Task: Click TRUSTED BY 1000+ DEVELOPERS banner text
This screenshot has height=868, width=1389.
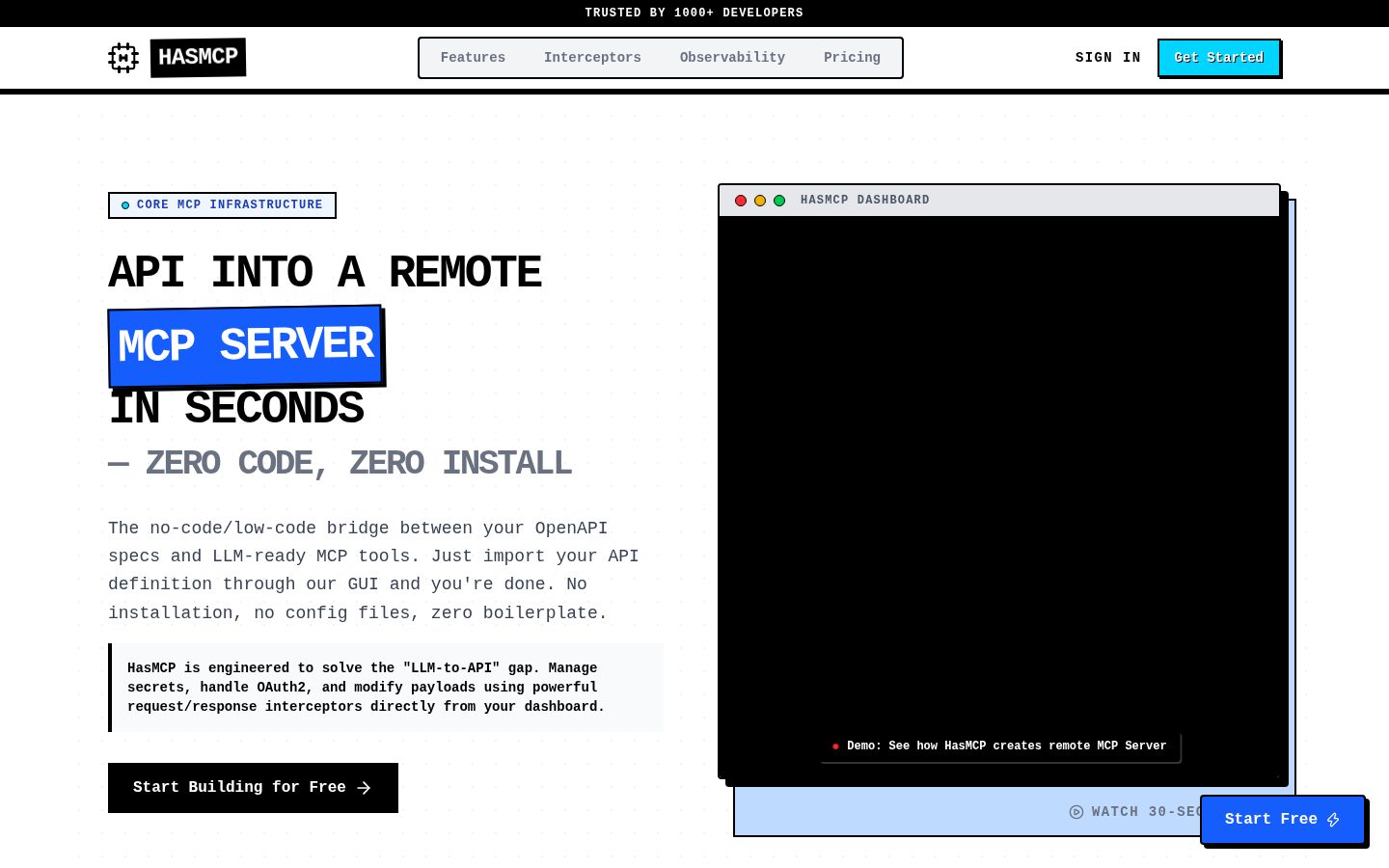Action: [694, 13]
